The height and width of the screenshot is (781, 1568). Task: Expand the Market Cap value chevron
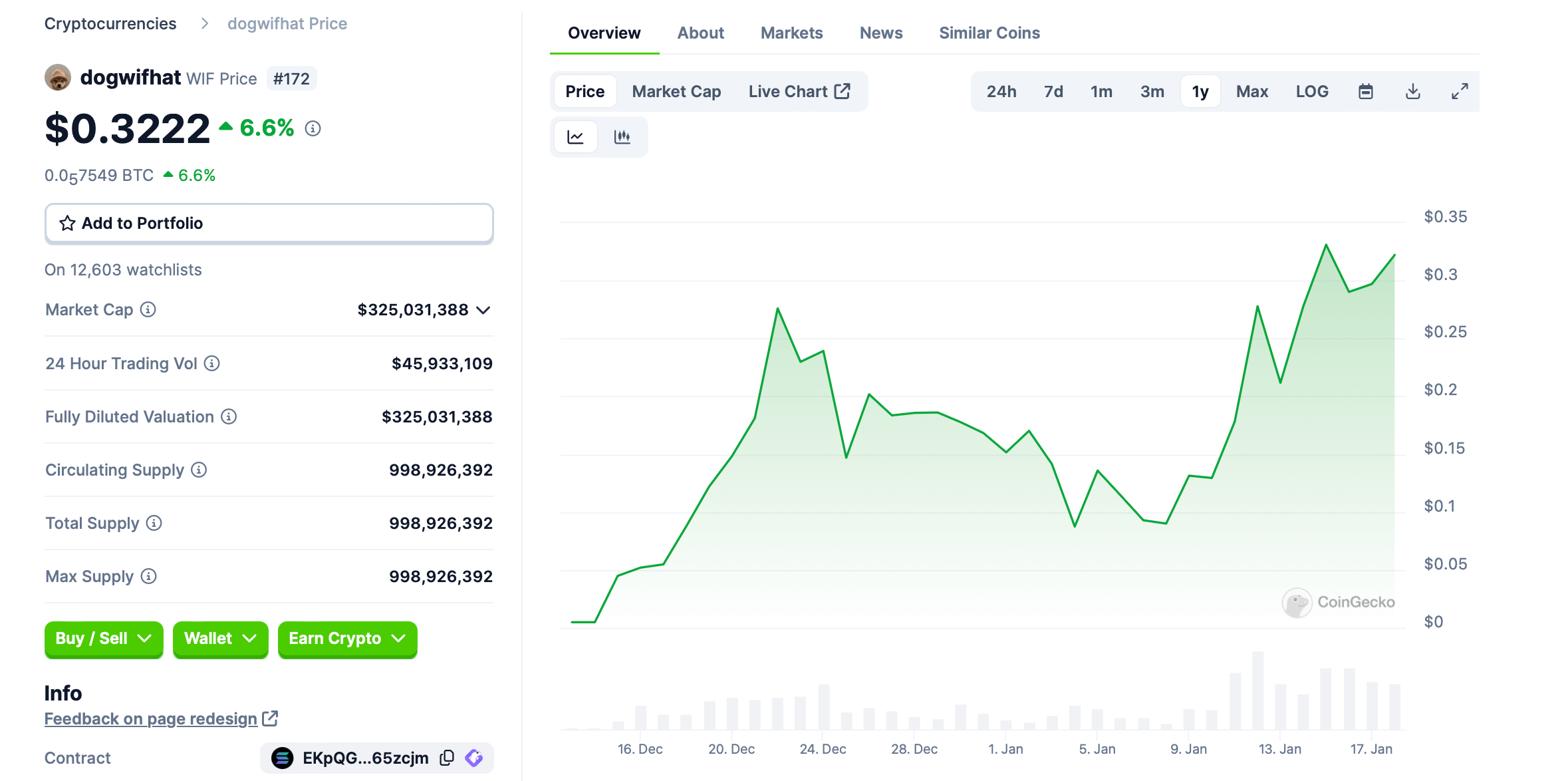[x=483, y=310]
